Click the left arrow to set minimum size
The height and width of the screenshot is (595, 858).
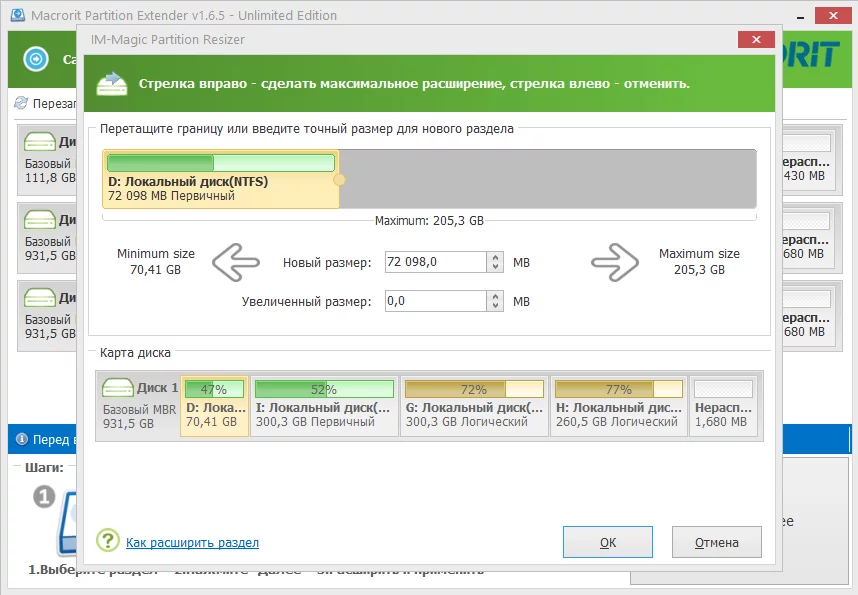pyautogui.click(x=236, y=263)
